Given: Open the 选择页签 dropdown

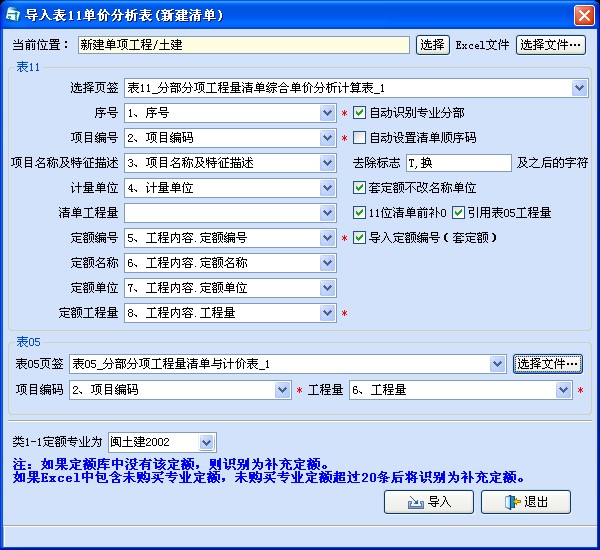Looking at the screenshot, I should 579,88.
